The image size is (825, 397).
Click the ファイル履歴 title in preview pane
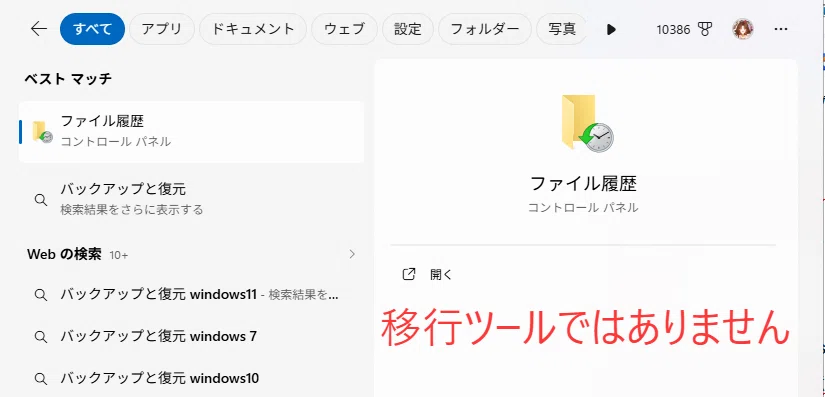tap(583, 184)
